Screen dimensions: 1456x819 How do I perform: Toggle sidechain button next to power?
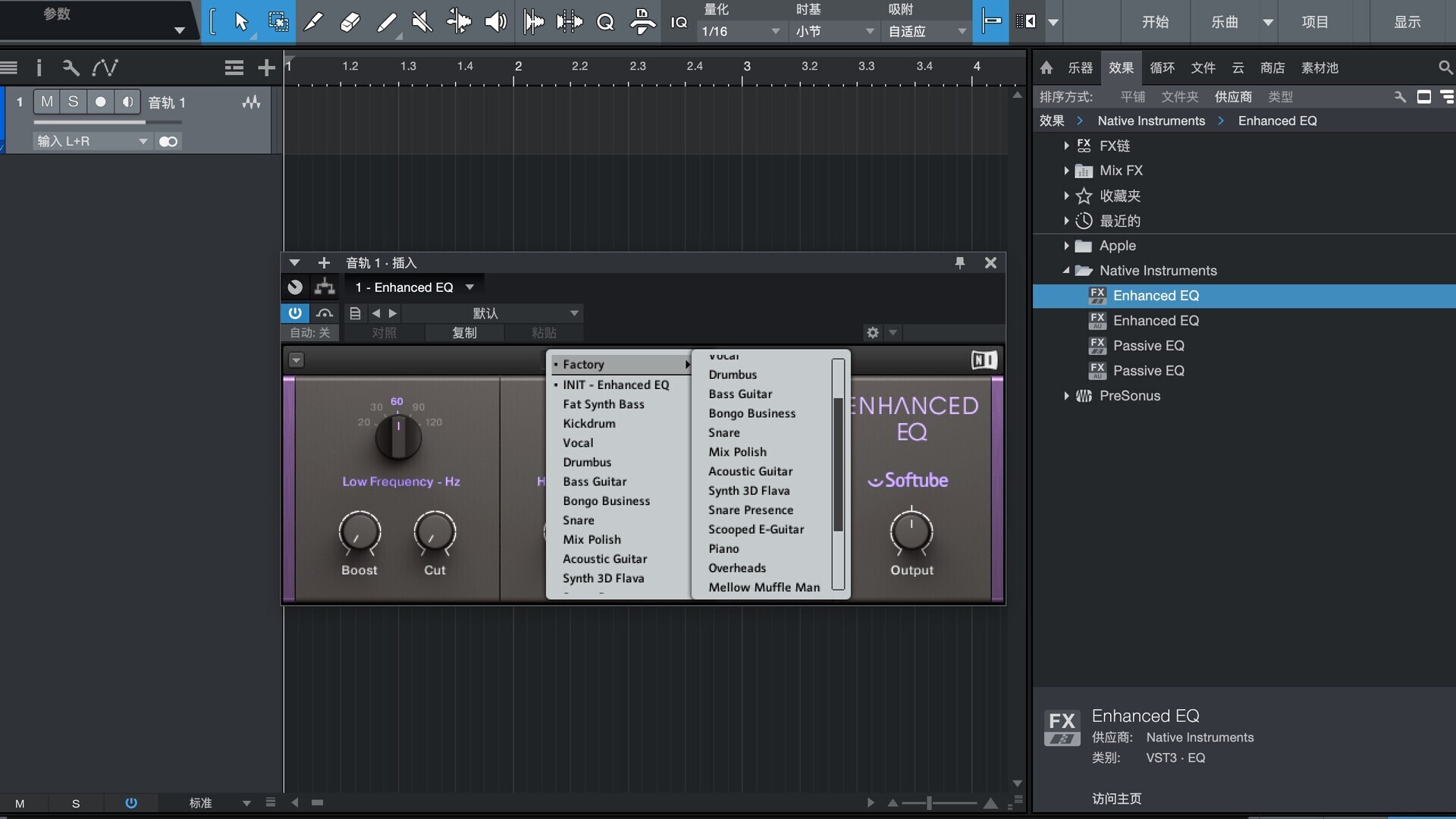coord(325,313)
